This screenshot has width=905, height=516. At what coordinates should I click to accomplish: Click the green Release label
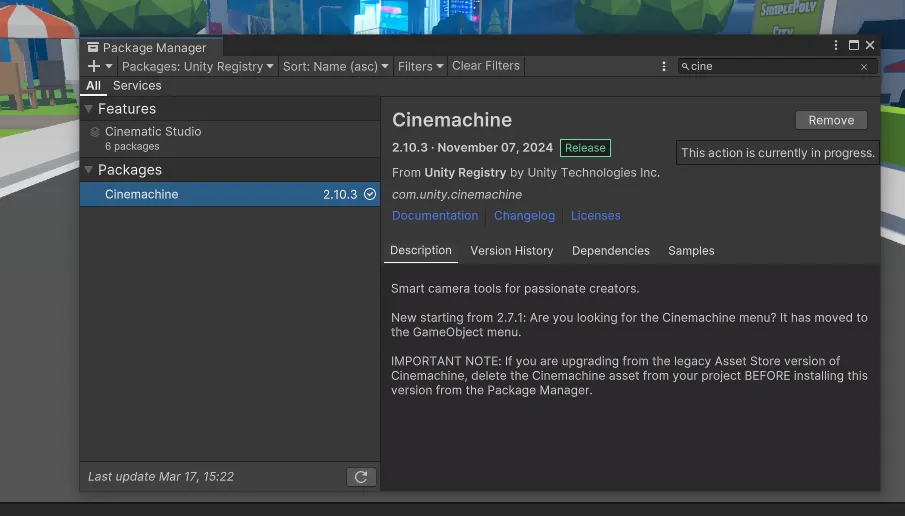coord(585,148)
